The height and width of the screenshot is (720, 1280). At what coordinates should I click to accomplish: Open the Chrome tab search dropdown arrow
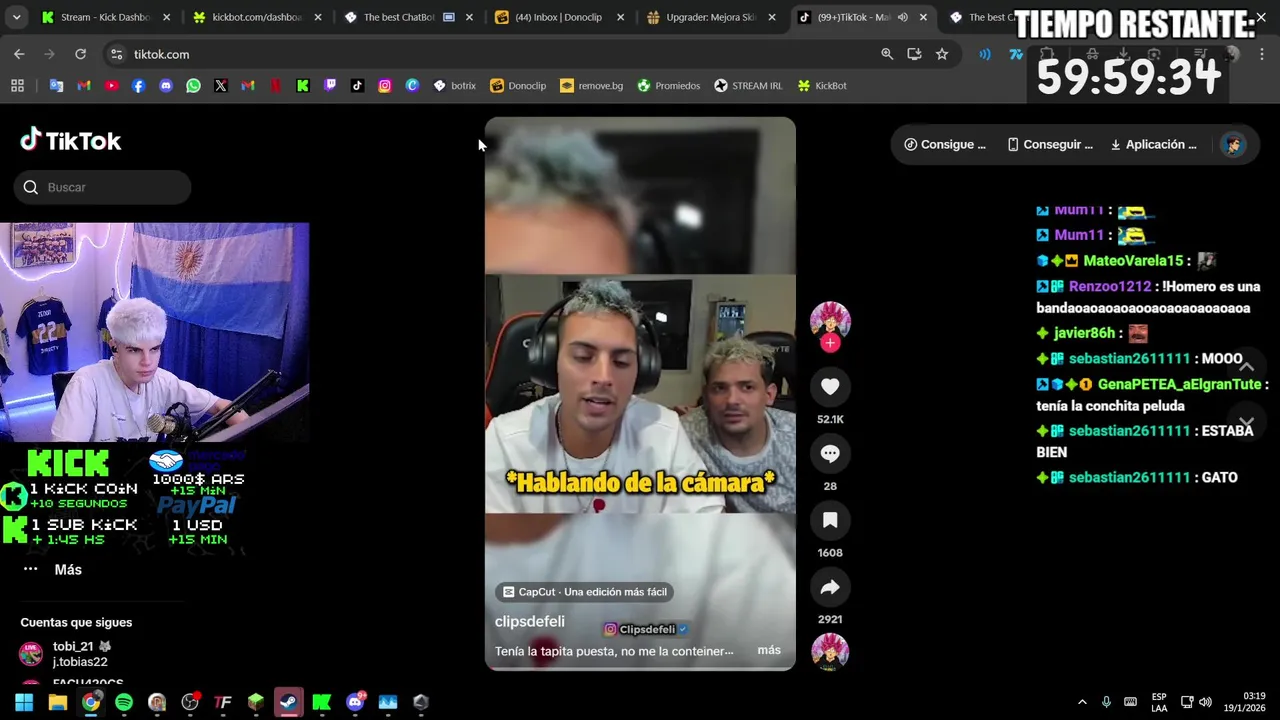16,17
